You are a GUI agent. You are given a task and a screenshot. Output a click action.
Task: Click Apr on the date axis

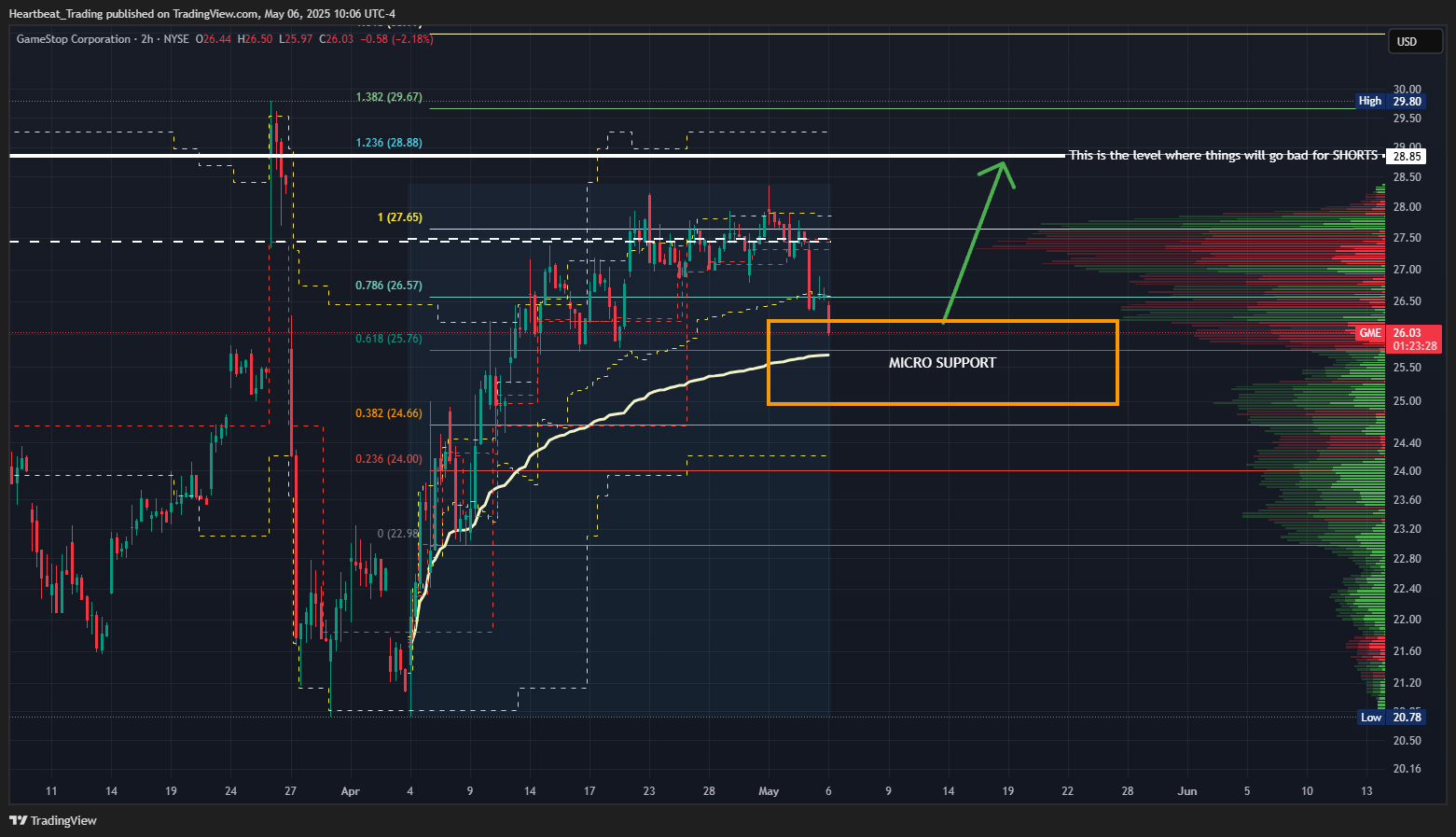pyautogui.click(x=351, y=791)
